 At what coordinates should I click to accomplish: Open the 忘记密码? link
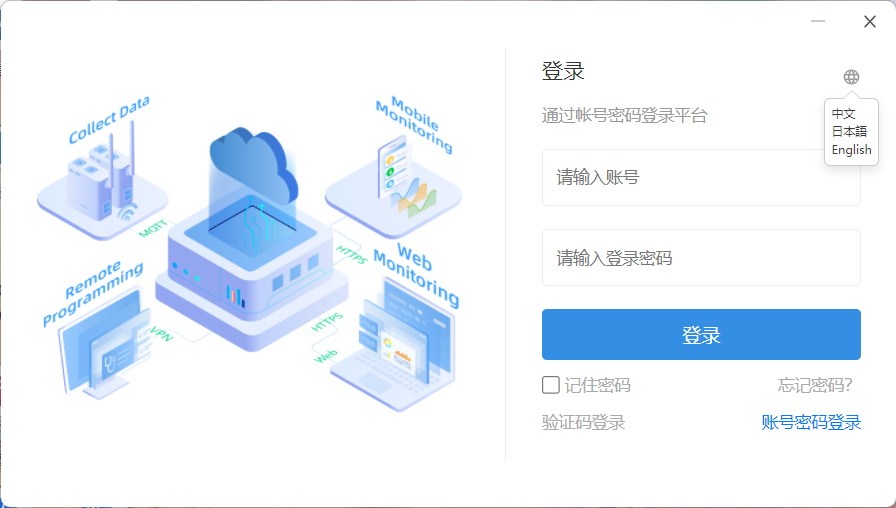click(815, 385)
